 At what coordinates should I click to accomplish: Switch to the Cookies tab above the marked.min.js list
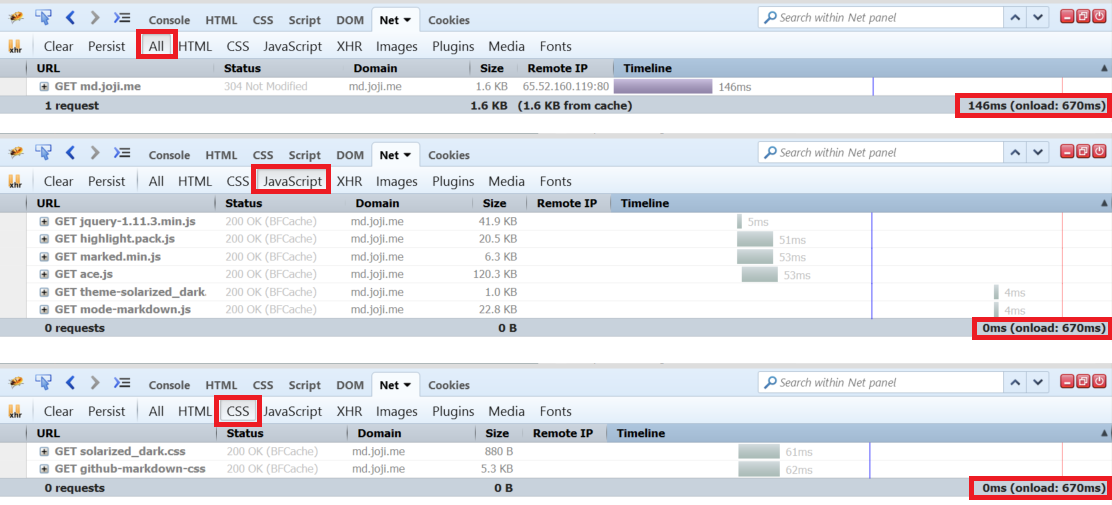(x=448, y=155)
